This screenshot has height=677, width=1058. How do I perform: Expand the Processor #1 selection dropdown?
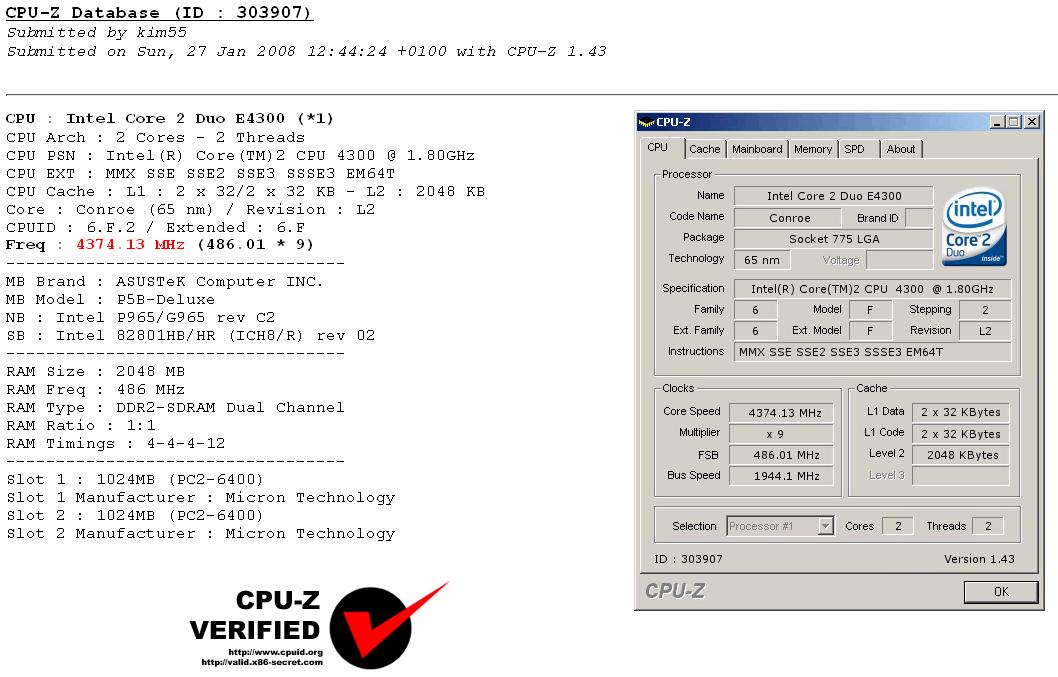(x=825, y=526)
